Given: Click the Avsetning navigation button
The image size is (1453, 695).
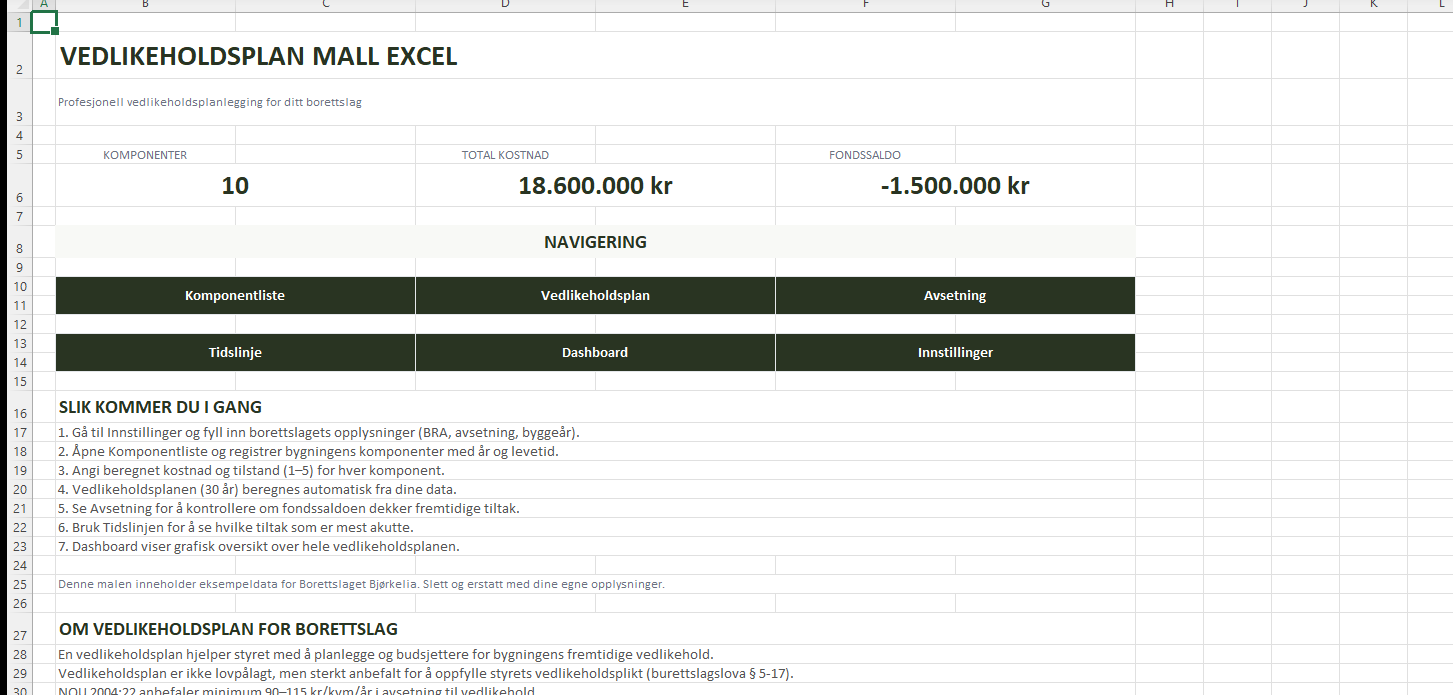Looking at the screenshot, I should tap(955, 296).
